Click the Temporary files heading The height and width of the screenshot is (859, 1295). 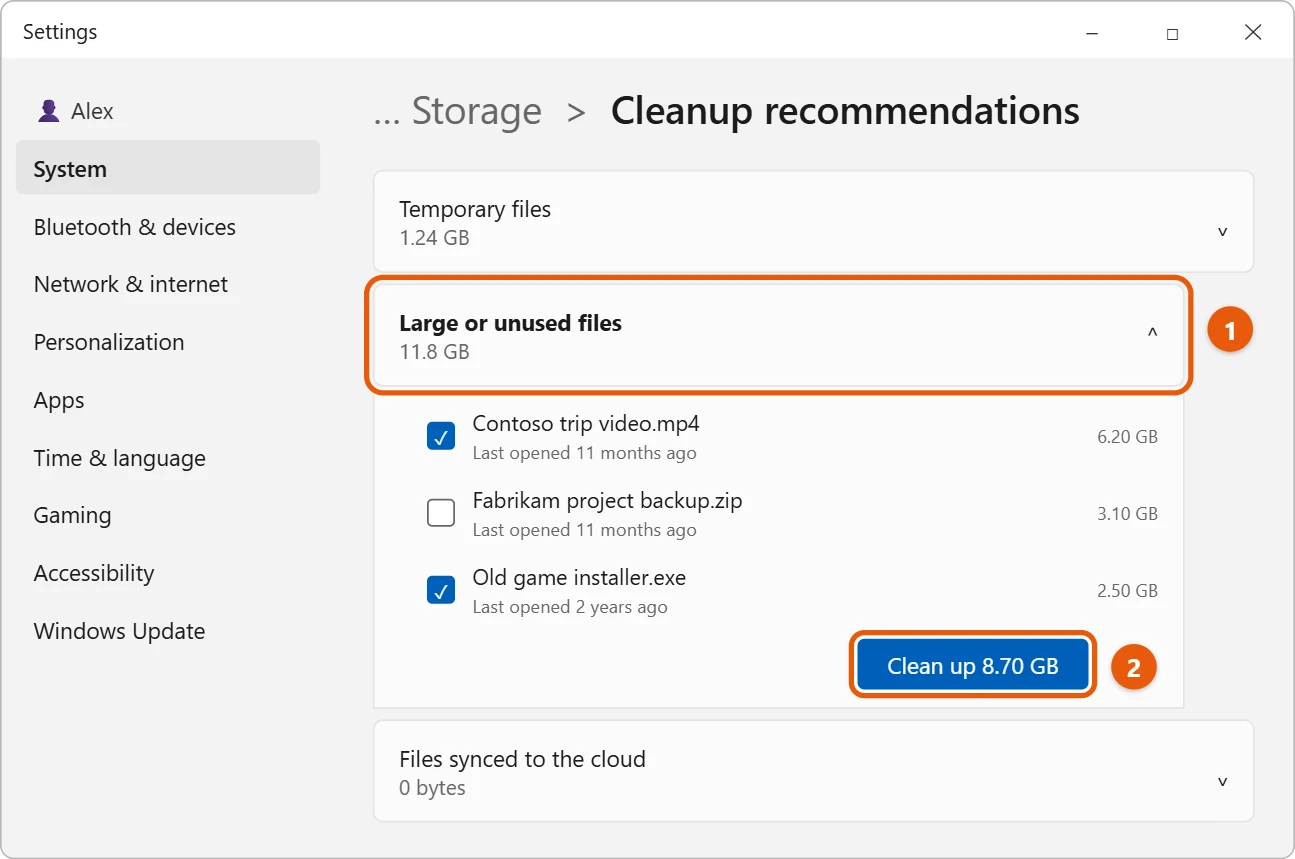[475, 209]
